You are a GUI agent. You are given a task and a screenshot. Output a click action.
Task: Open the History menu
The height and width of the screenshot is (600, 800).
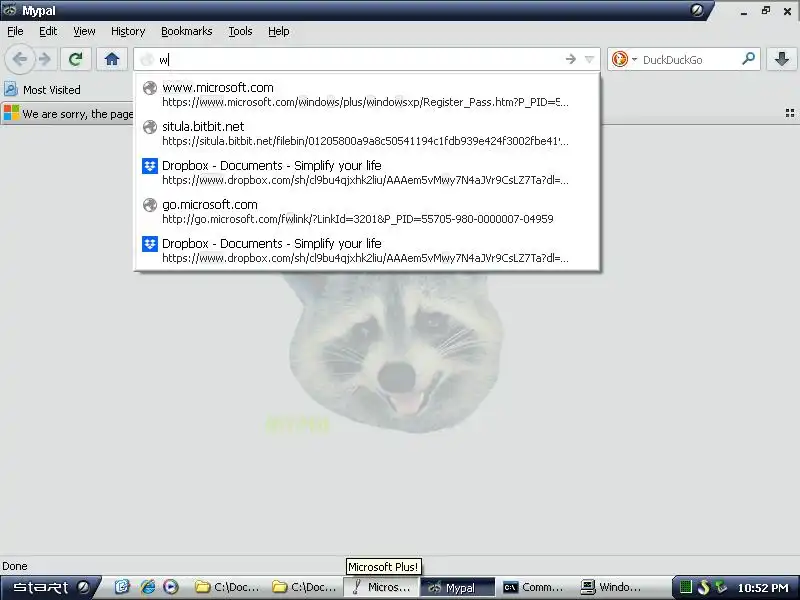(x=128, y=31)
